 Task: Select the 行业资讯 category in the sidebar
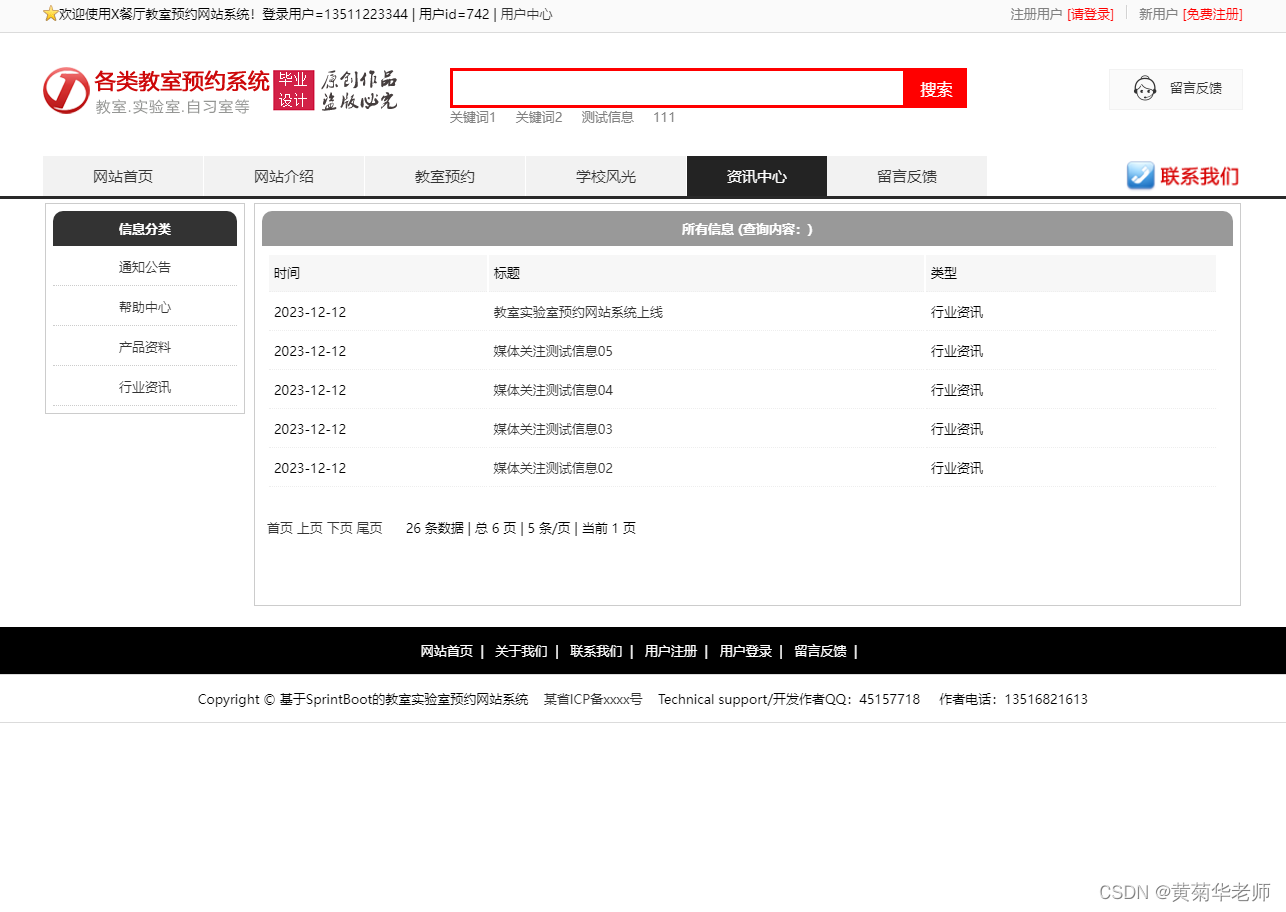click(x=145, y=387)
